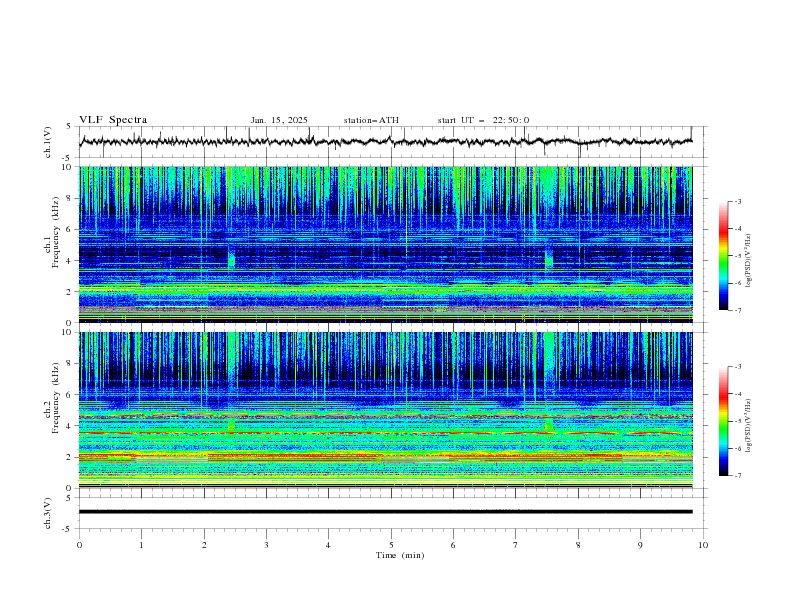
Task: Click the "7" tick on the time axis
Action: 516,545
